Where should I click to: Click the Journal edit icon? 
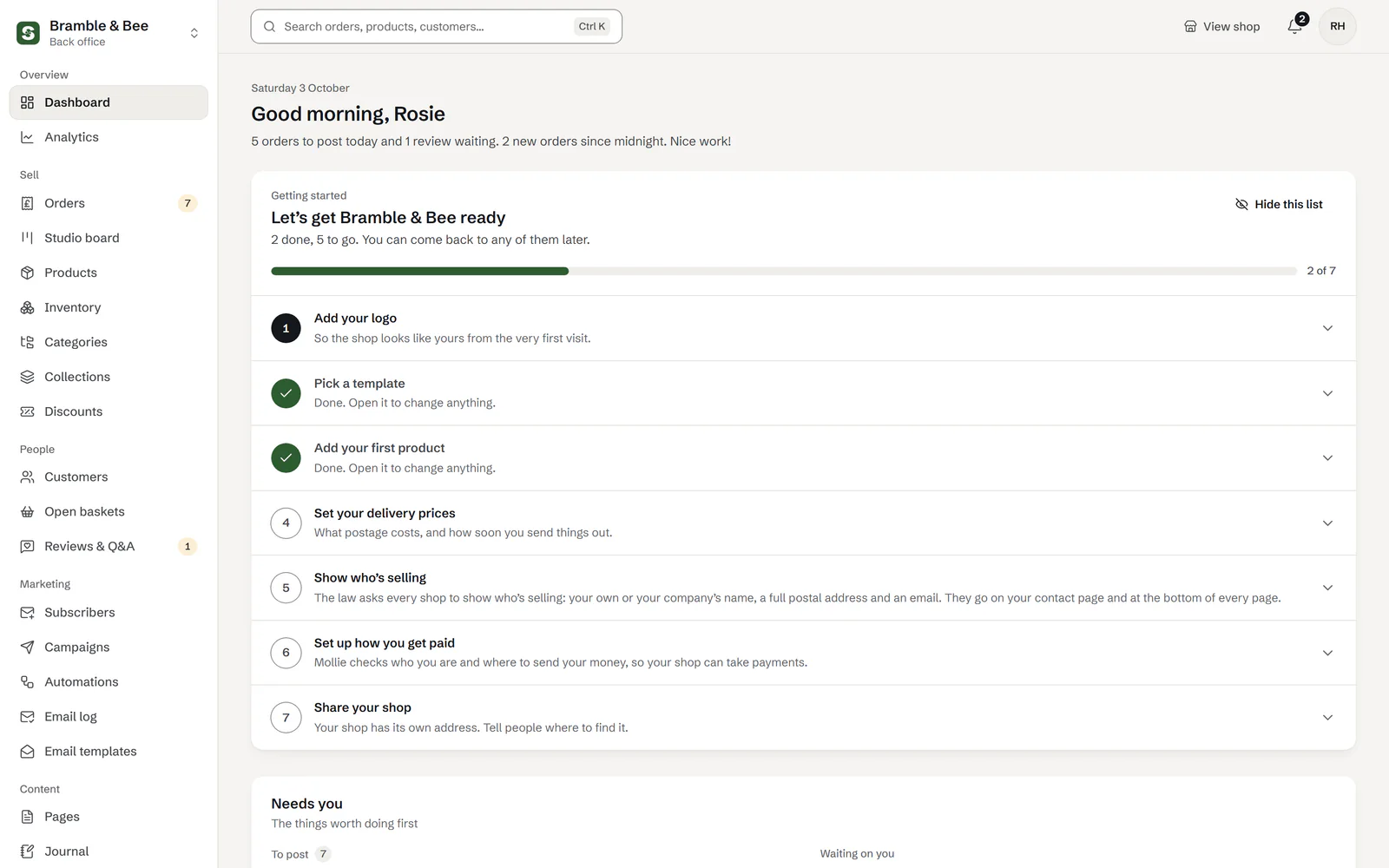point(28,852)
